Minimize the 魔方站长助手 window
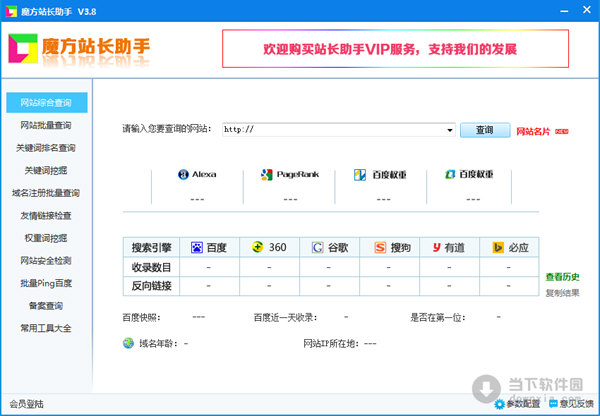The width and height of the screenshot is (600, 416). 564,11
